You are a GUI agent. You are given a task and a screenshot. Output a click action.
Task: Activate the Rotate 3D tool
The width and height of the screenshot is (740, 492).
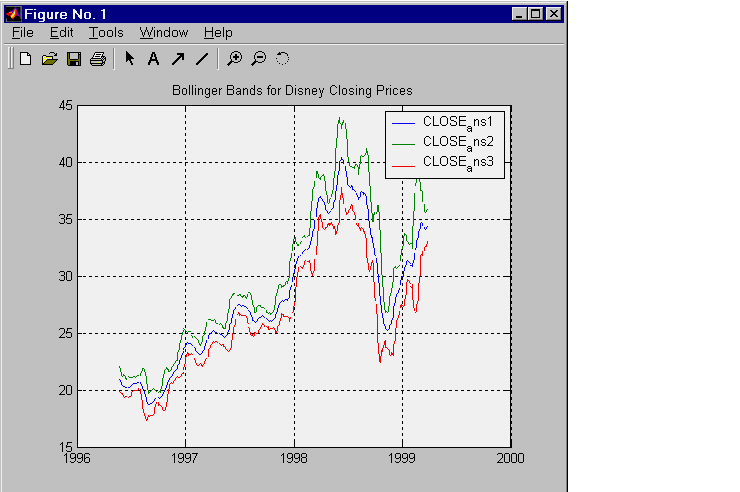[282, 58]
